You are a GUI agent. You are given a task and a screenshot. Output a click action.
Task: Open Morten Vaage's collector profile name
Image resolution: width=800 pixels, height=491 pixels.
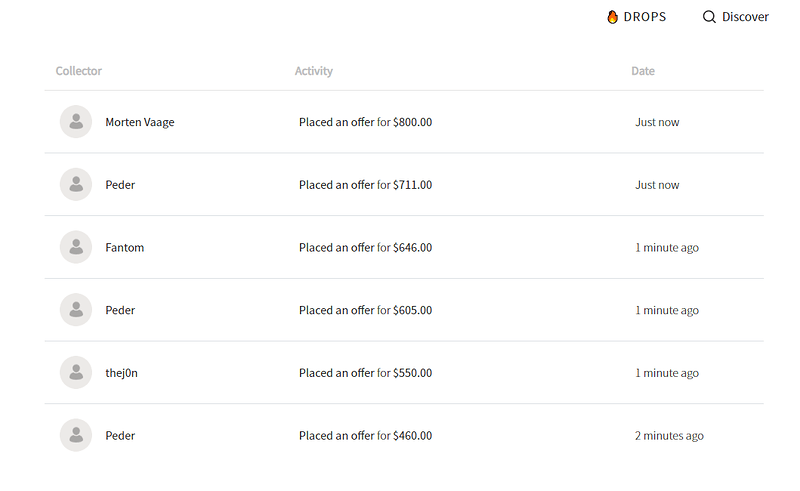click(x=140, y=122)
